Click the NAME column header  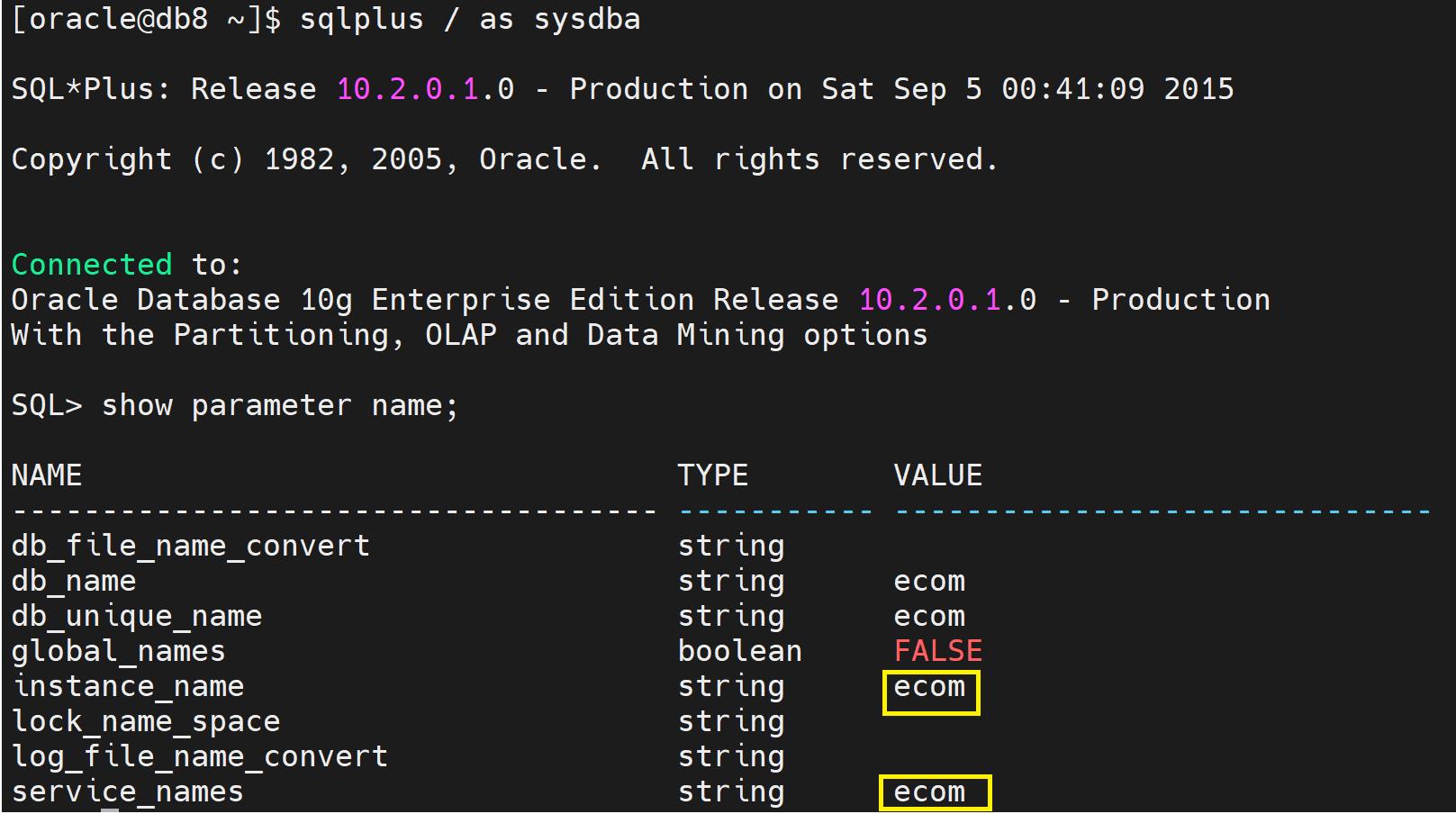[x=47, y=475]
